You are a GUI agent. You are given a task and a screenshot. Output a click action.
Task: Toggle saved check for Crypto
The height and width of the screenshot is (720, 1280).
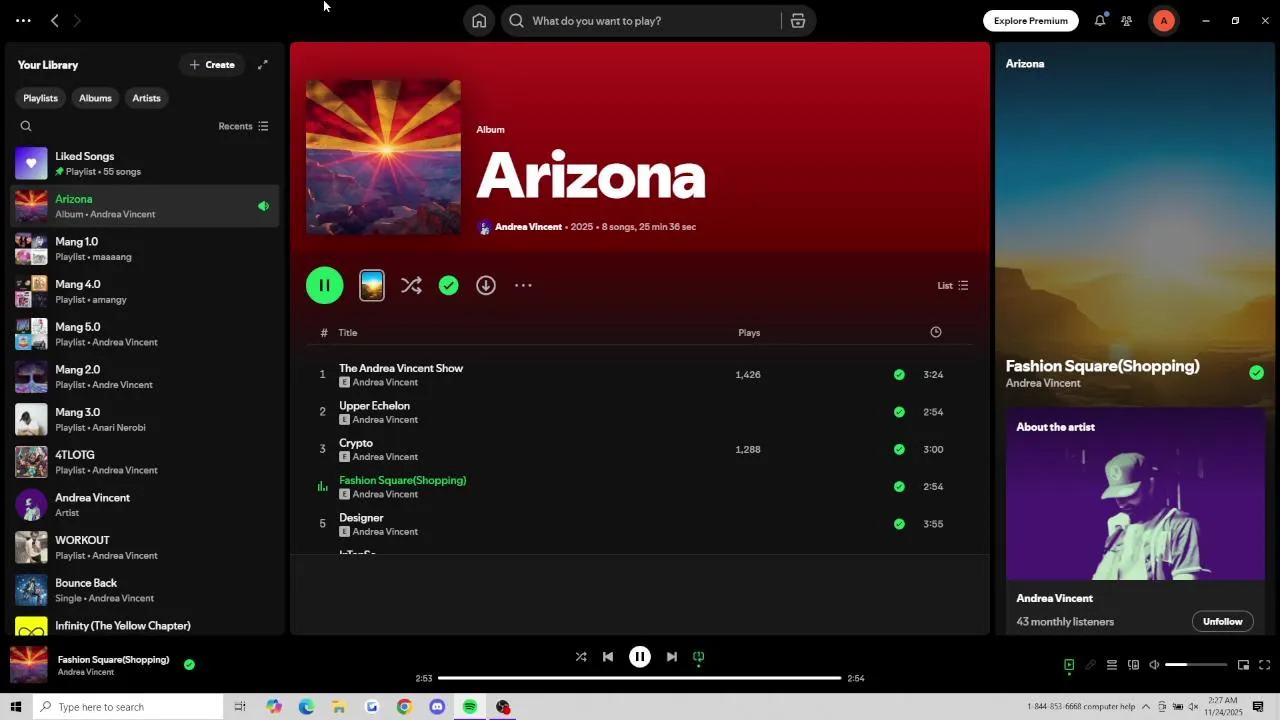899,449
